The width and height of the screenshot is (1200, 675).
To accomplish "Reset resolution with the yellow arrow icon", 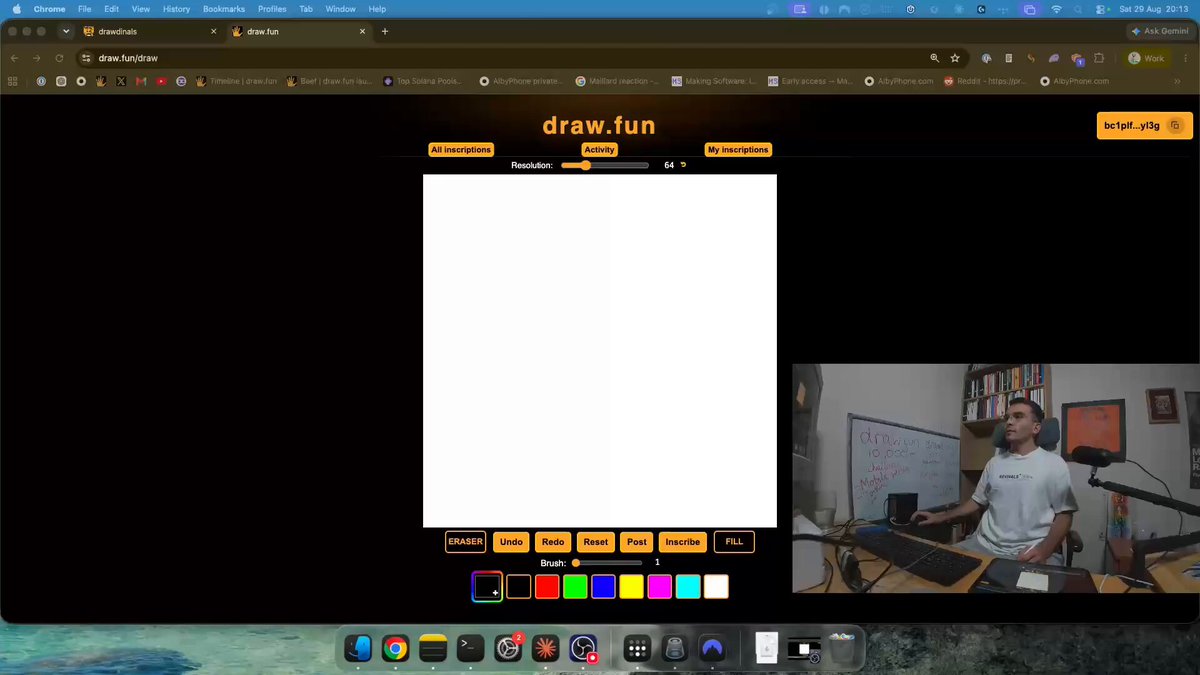I will click(684, 165).
